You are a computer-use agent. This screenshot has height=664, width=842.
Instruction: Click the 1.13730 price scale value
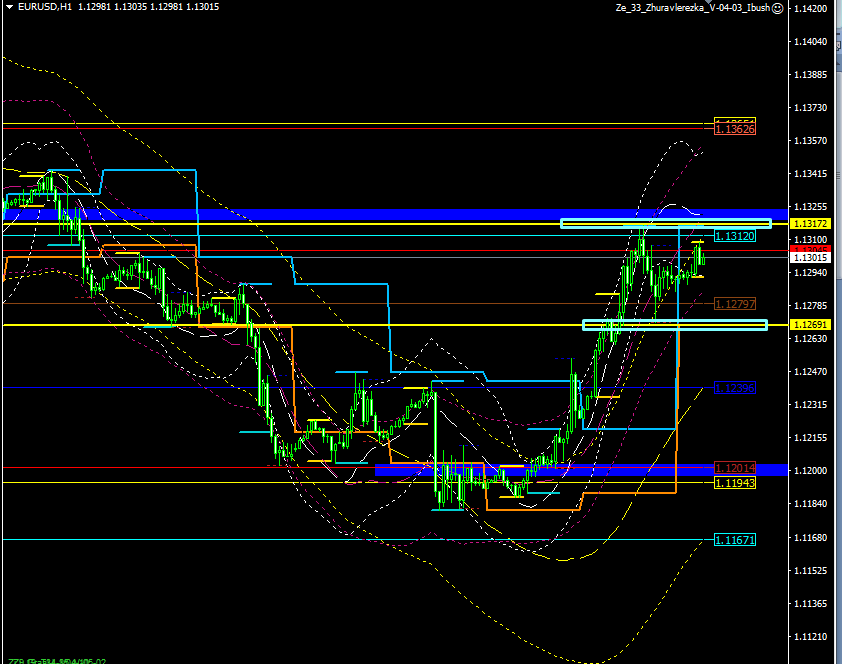(810, 108)
